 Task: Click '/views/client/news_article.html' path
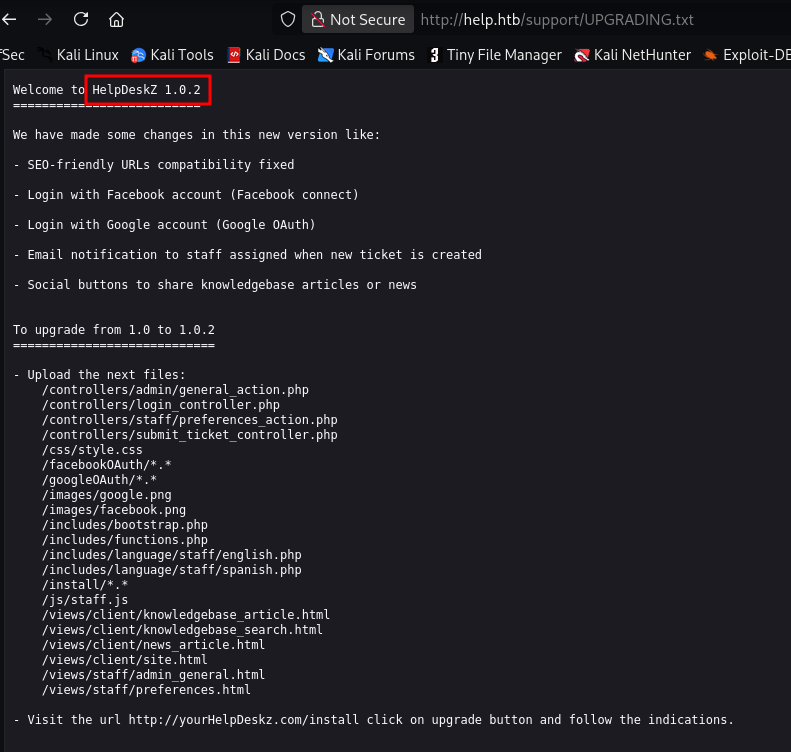pos(153,645)
